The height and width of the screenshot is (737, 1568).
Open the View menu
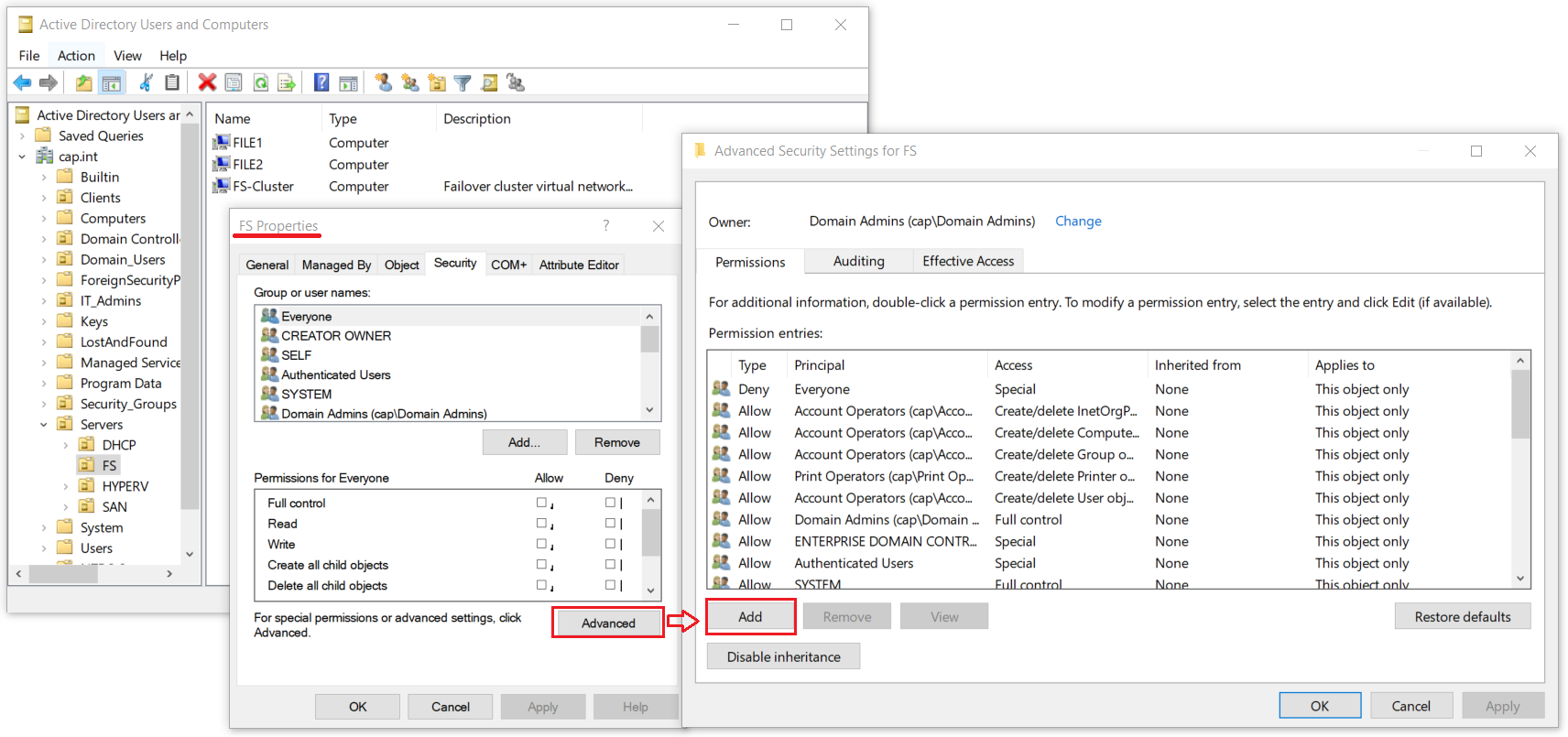[127, 56]
